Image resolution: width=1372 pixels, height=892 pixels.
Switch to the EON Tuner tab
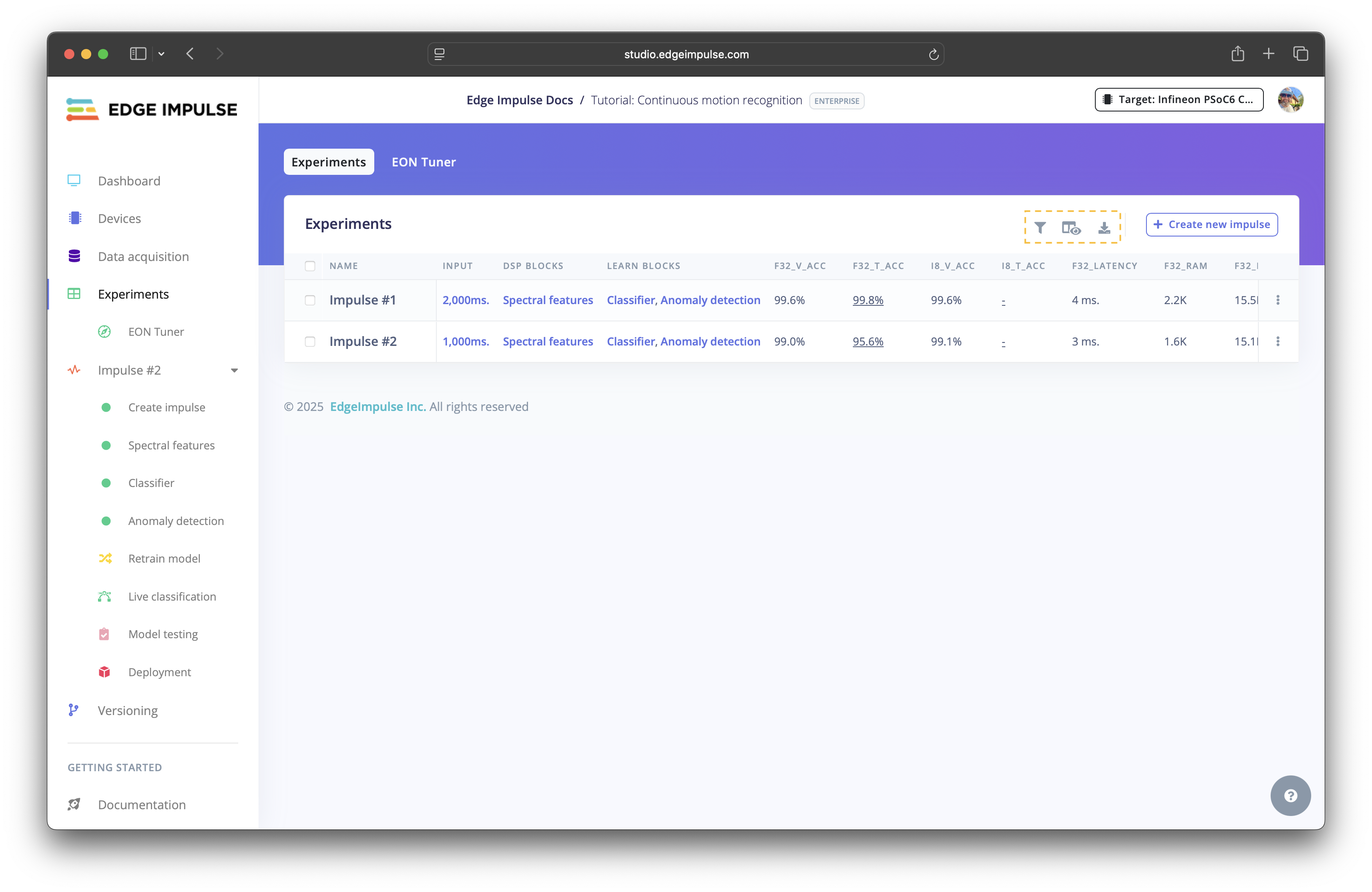424,162
